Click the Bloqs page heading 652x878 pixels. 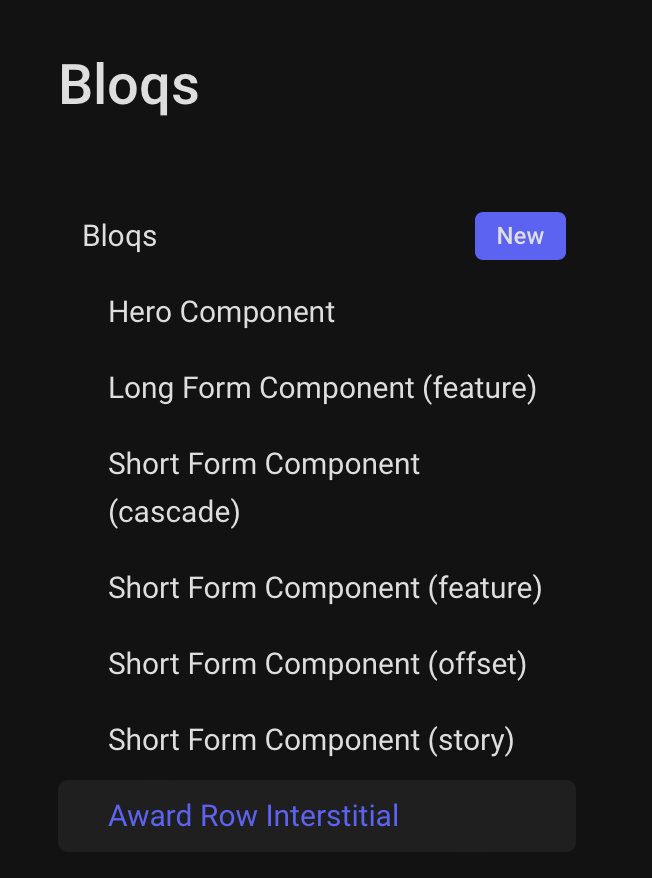129,86
